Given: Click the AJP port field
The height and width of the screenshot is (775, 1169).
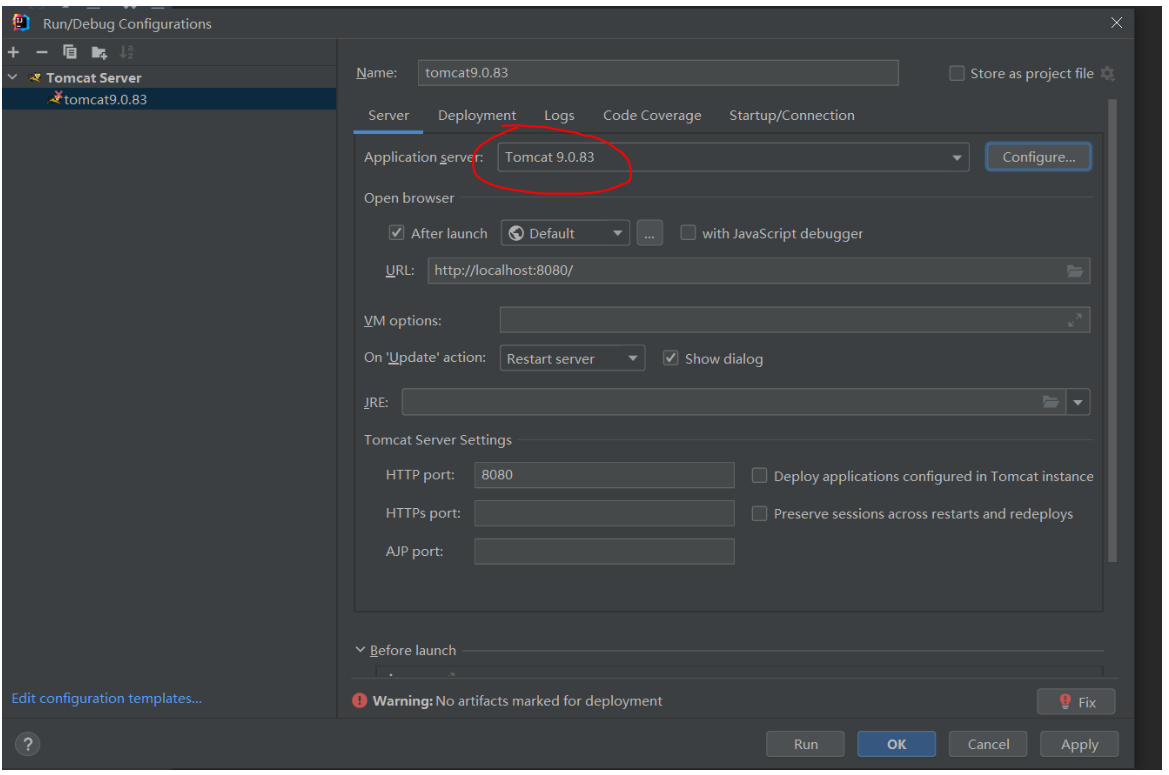Looking at the screenshot, I should click(604, 551).
